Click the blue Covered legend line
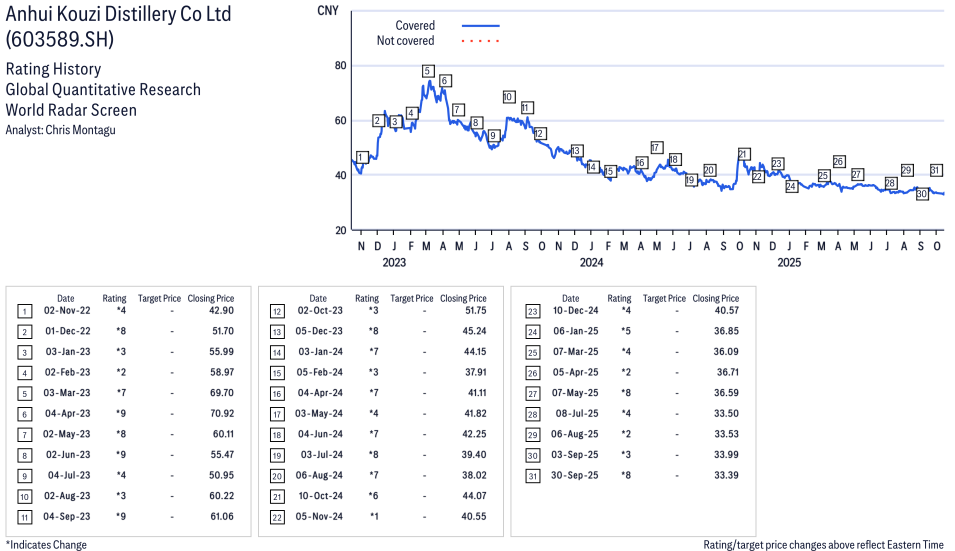 (x=480, y=26)
